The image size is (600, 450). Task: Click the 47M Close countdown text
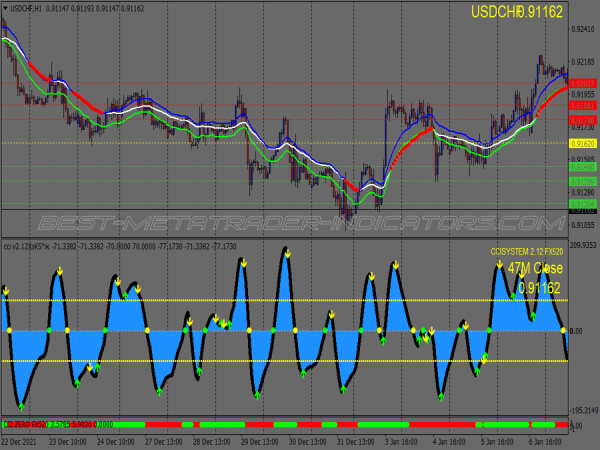pos(535,268)
